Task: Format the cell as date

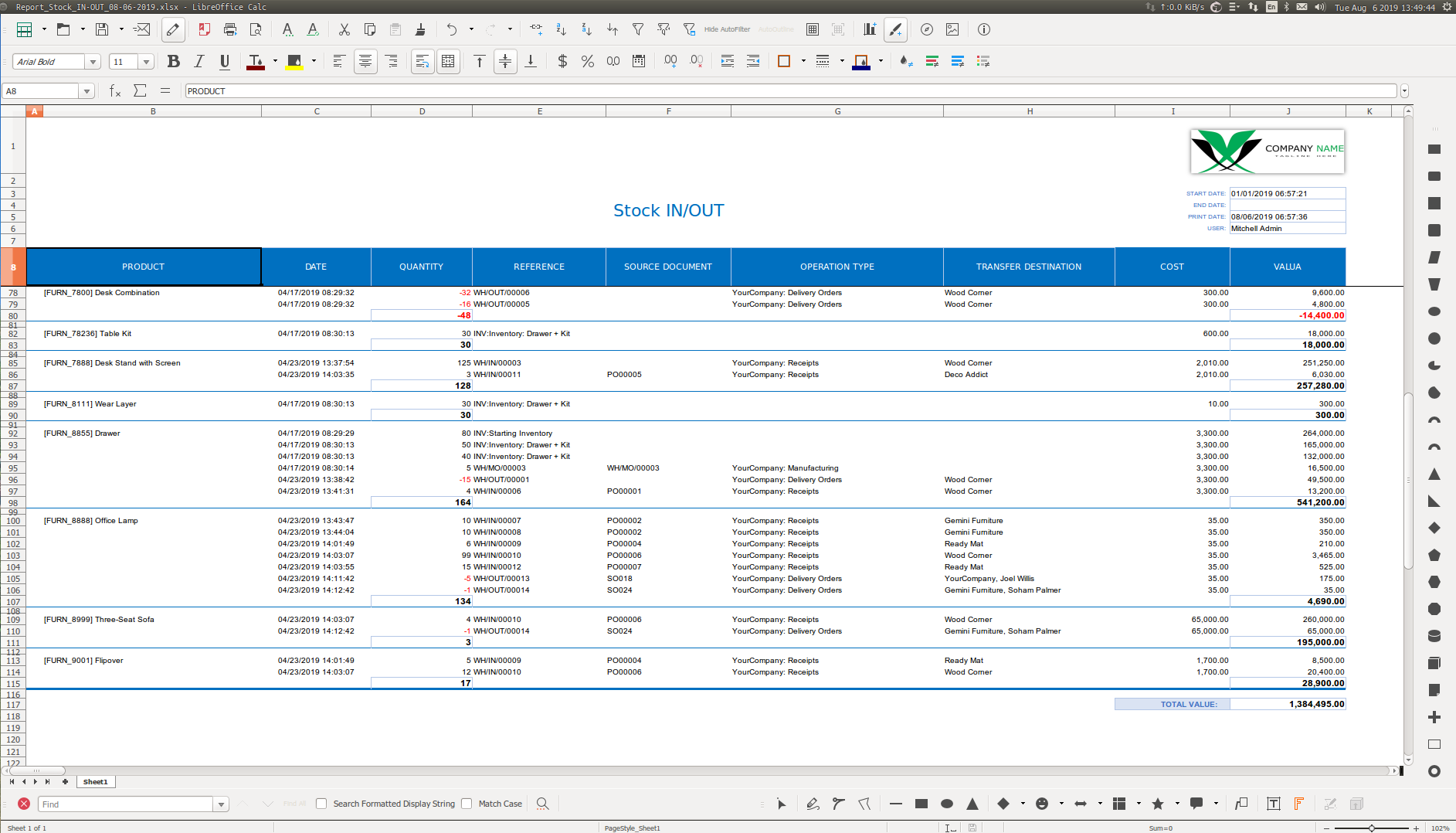Action: tap(639, 61)
